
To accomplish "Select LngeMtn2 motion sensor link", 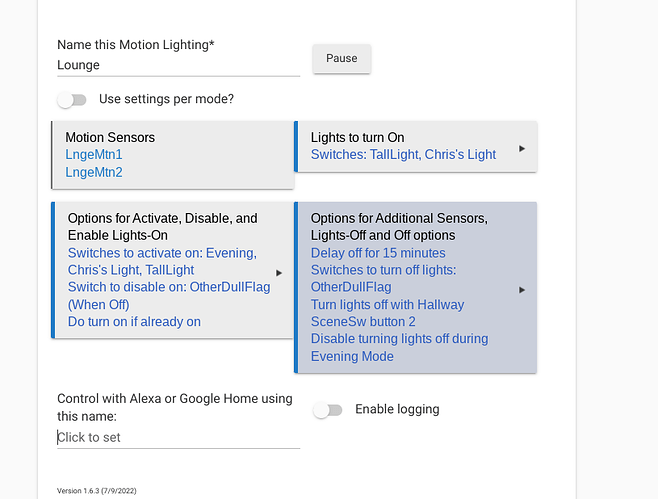I will [x=94, y=172].
